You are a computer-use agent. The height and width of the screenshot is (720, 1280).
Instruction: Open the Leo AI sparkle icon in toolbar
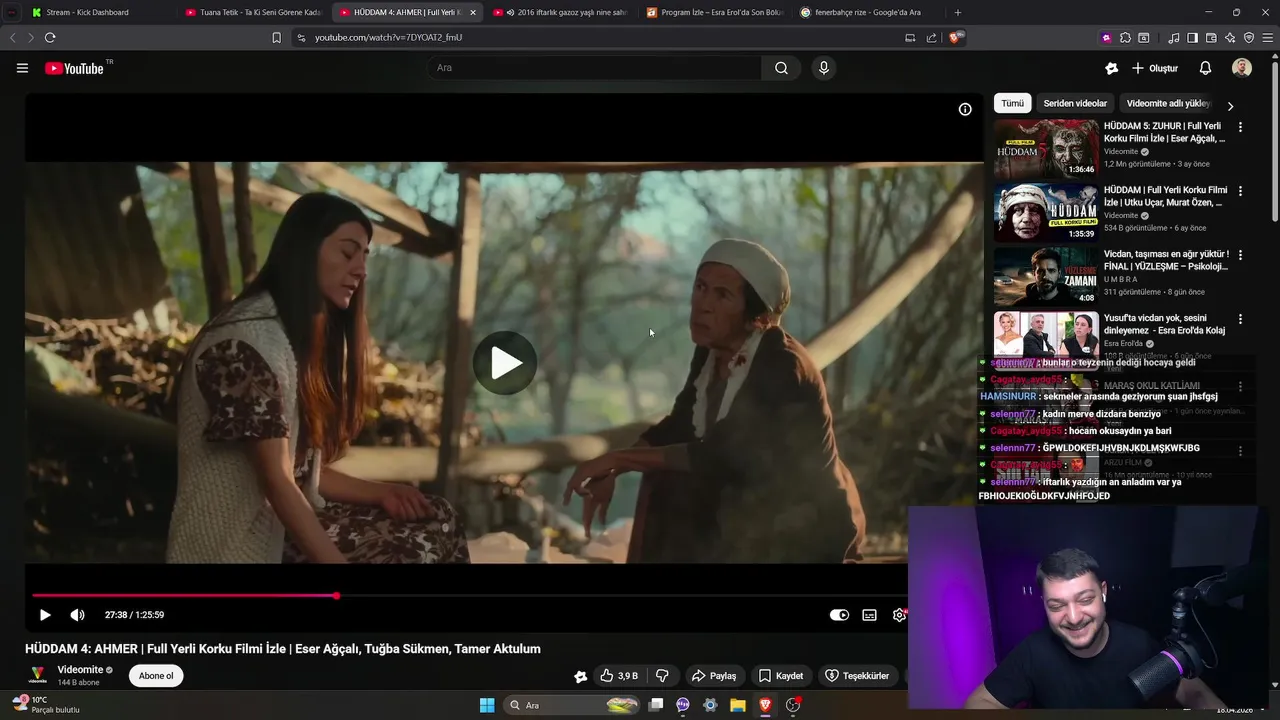click(x=1230, y=38)
